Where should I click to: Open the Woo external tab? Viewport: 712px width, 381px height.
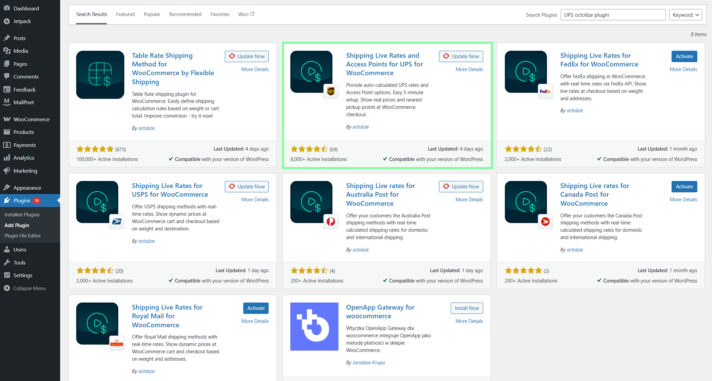pos(246,15)
